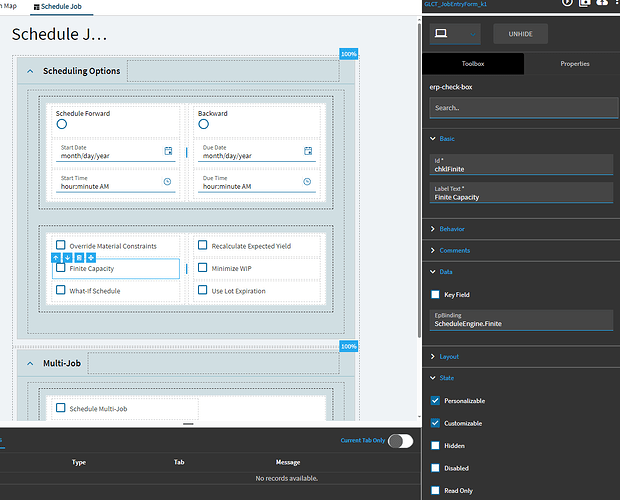Screen dimensions: 620x500
Task: Collapse the Scheduling Options panel
Action: pos(30,72)
